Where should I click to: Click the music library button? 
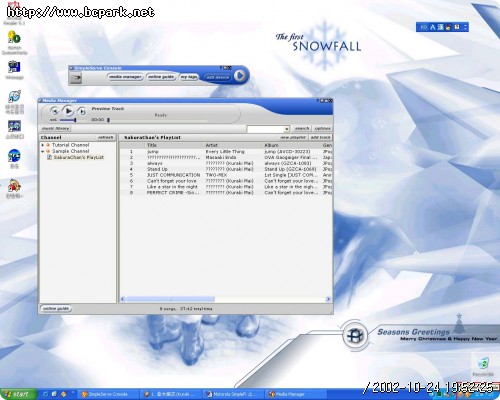click(55, 128)
